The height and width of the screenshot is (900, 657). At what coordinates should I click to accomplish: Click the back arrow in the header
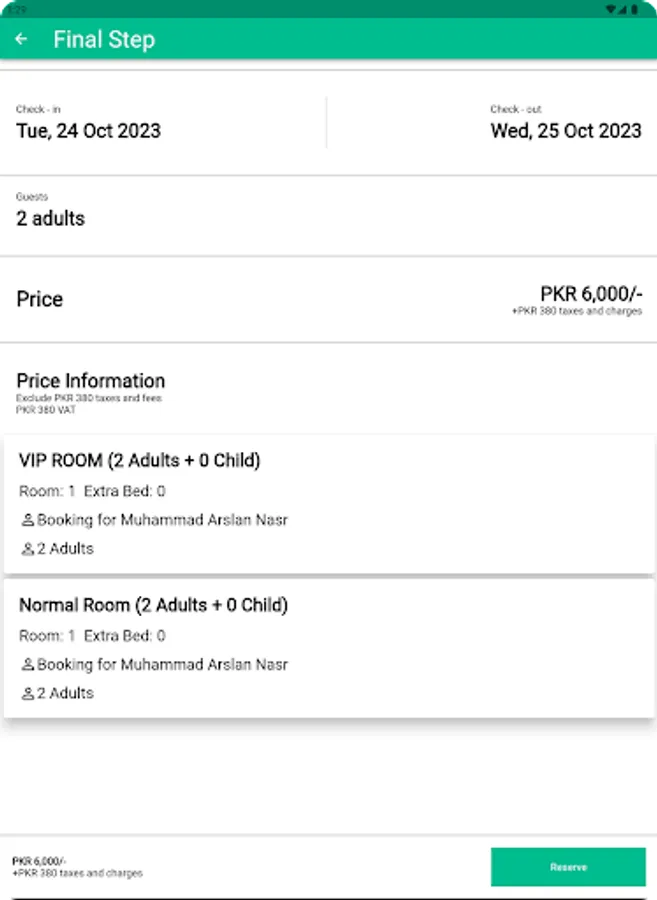pyautogui.click(x=22, y=39)
